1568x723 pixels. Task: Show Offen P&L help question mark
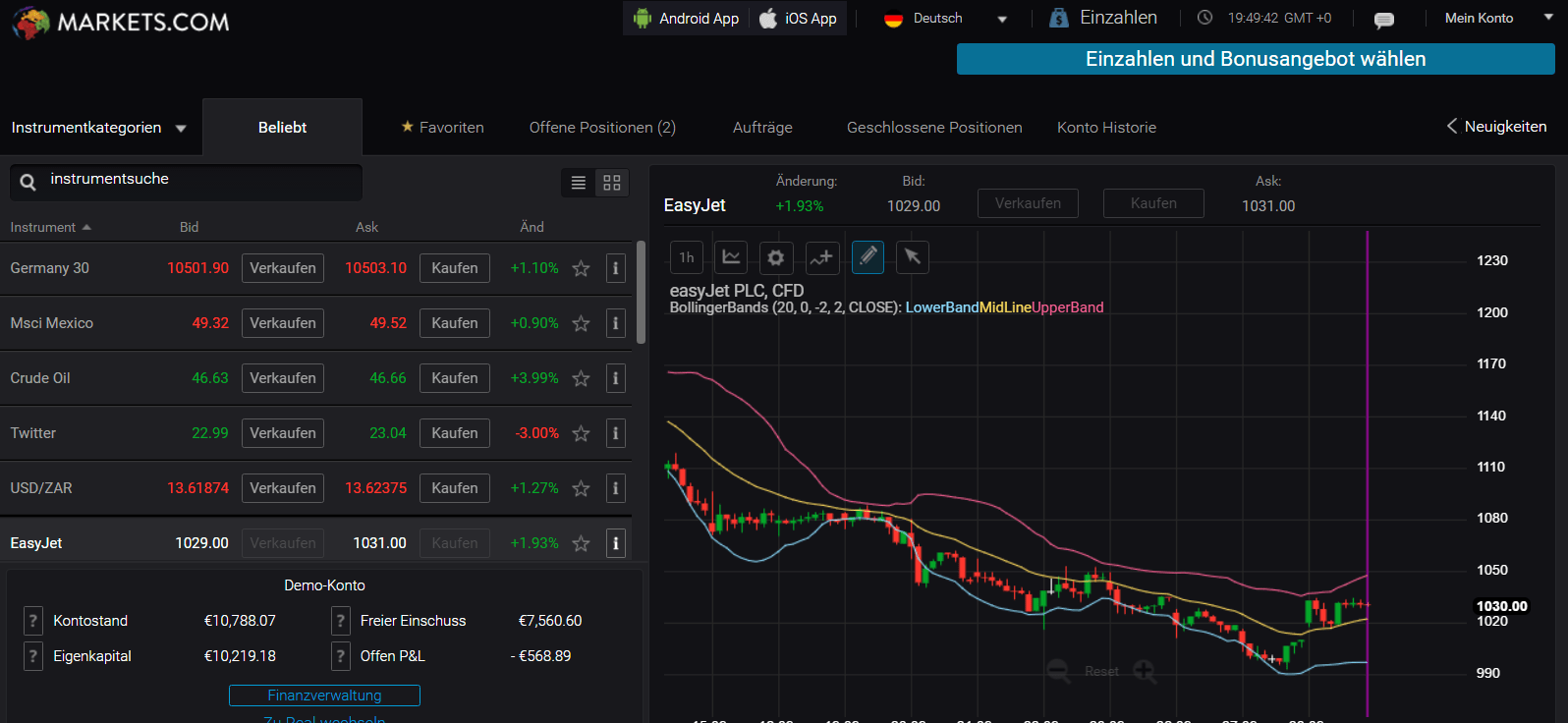341,656
